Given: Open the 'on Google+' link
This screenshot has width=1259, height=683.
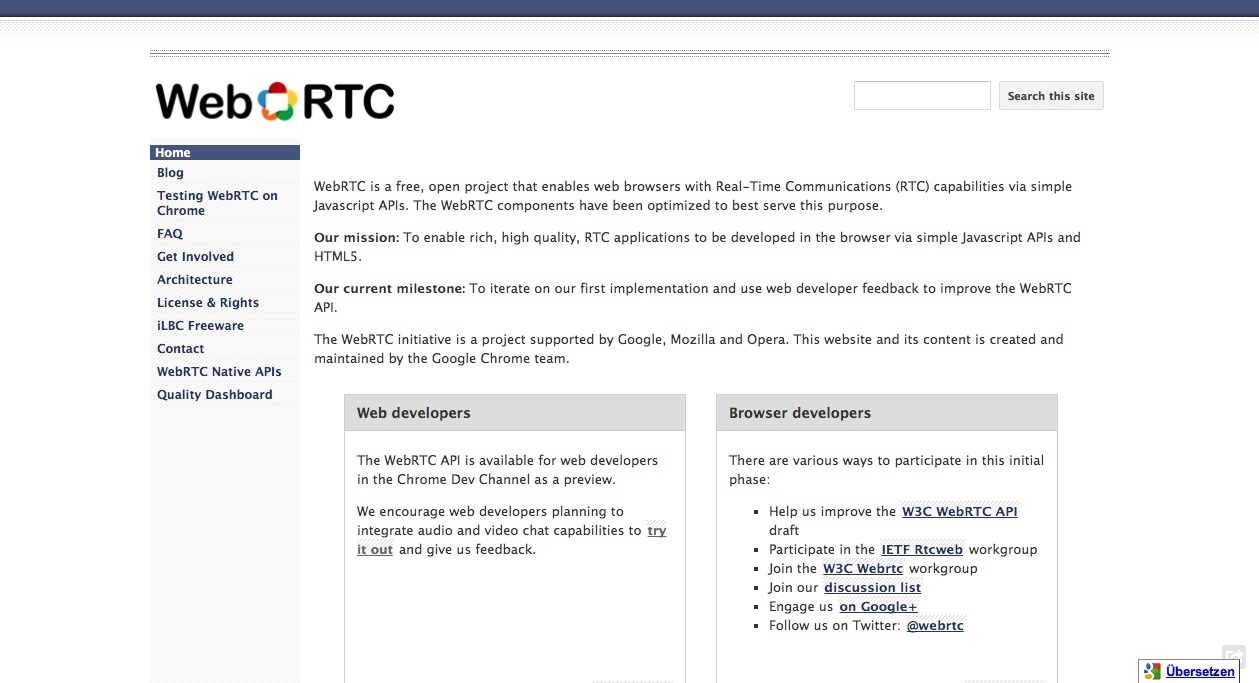Looking at the screenshot, I should [878, 607].
